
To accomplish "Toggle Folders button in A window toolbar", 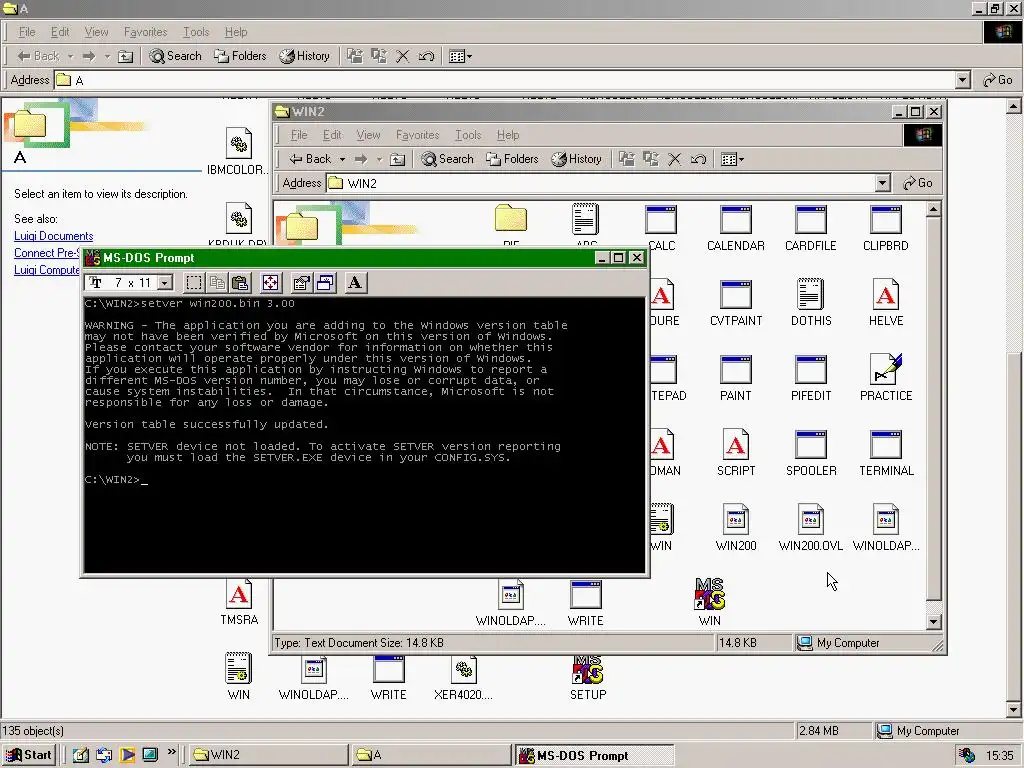I will (x=240, y=56).
